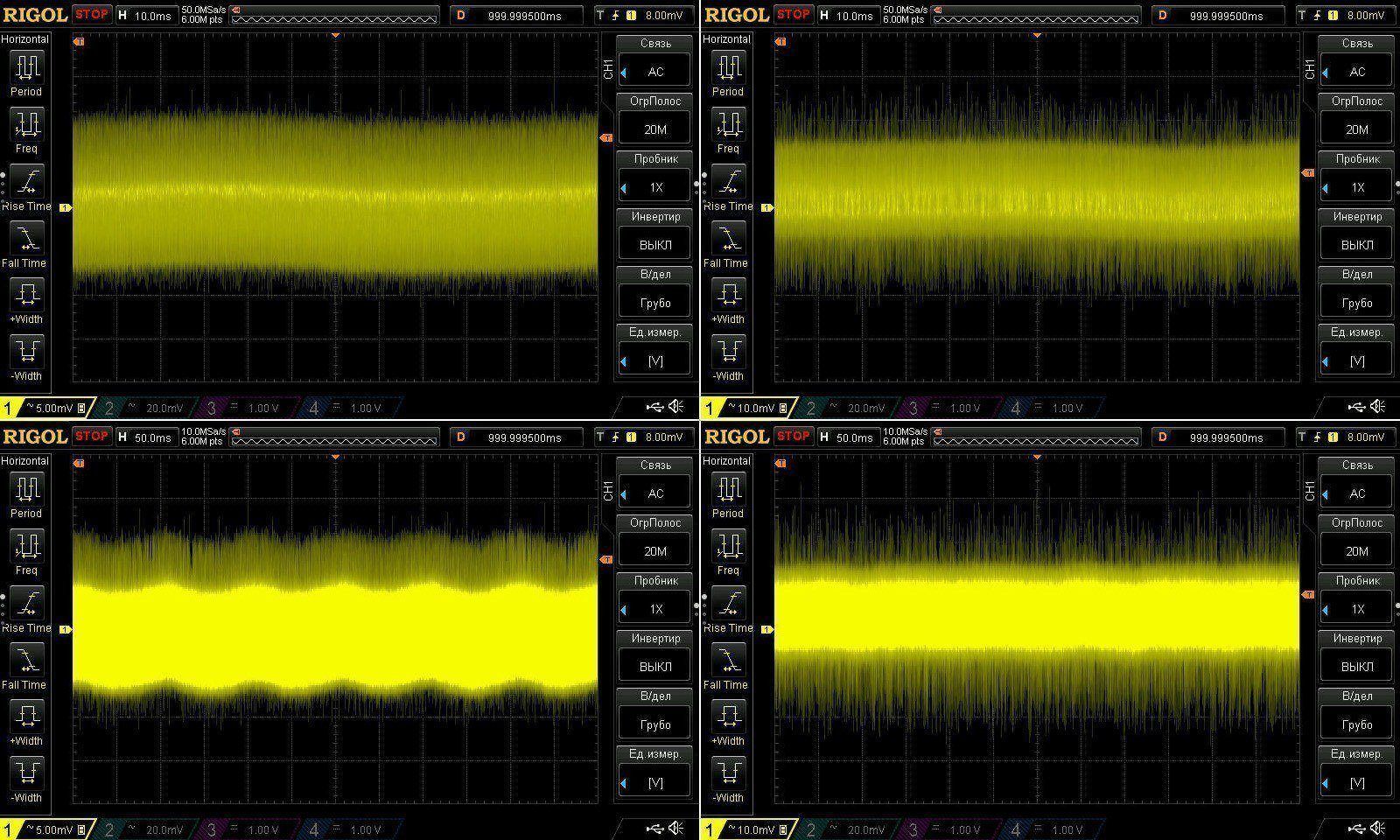
Task: Mute sound via speaker icon in bottom-right scope
Action: point(1378,828)
